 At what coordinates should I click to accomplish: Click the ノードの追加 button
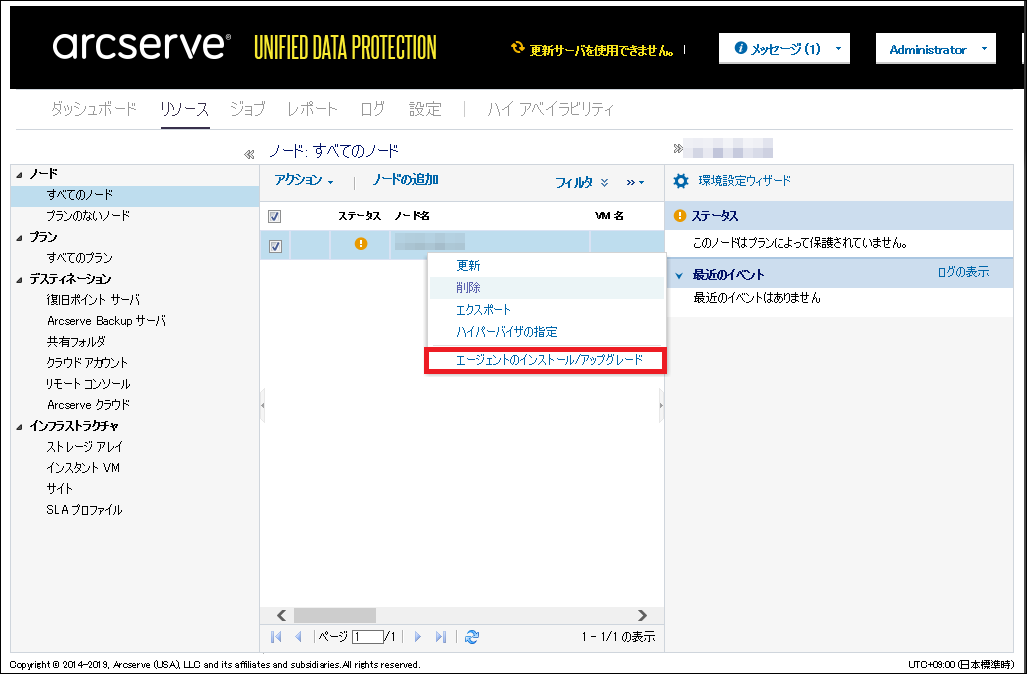click(405, 180)
